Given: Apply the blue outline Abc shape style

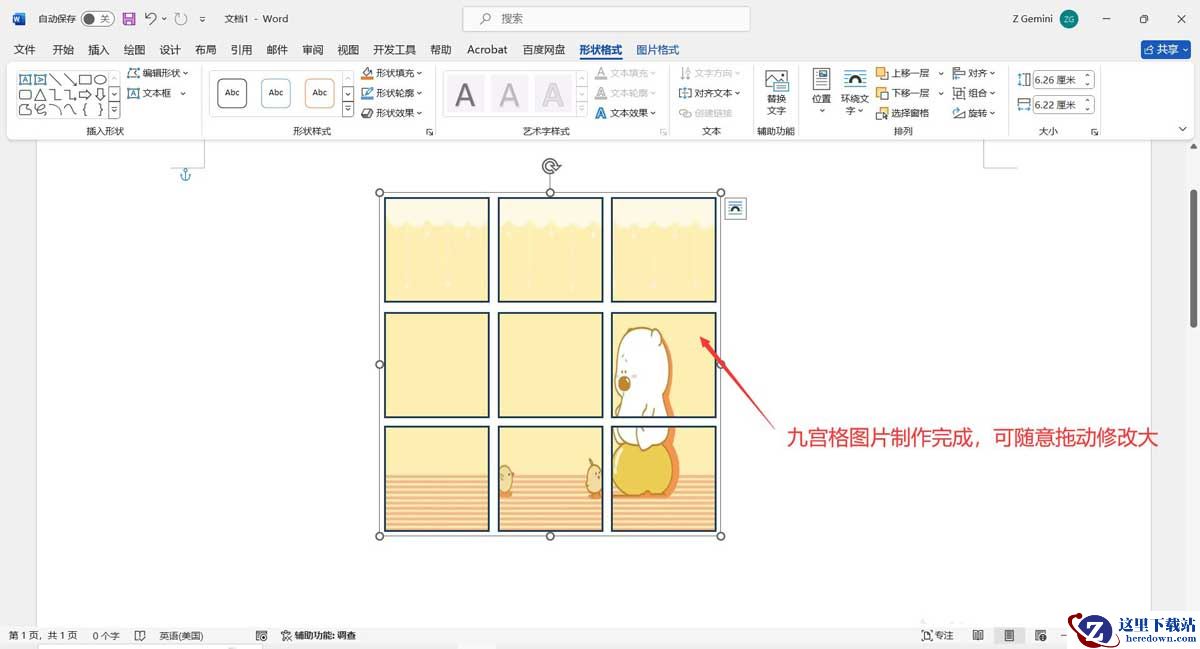Looking at the screenshot, I should (x=276, y=93).
